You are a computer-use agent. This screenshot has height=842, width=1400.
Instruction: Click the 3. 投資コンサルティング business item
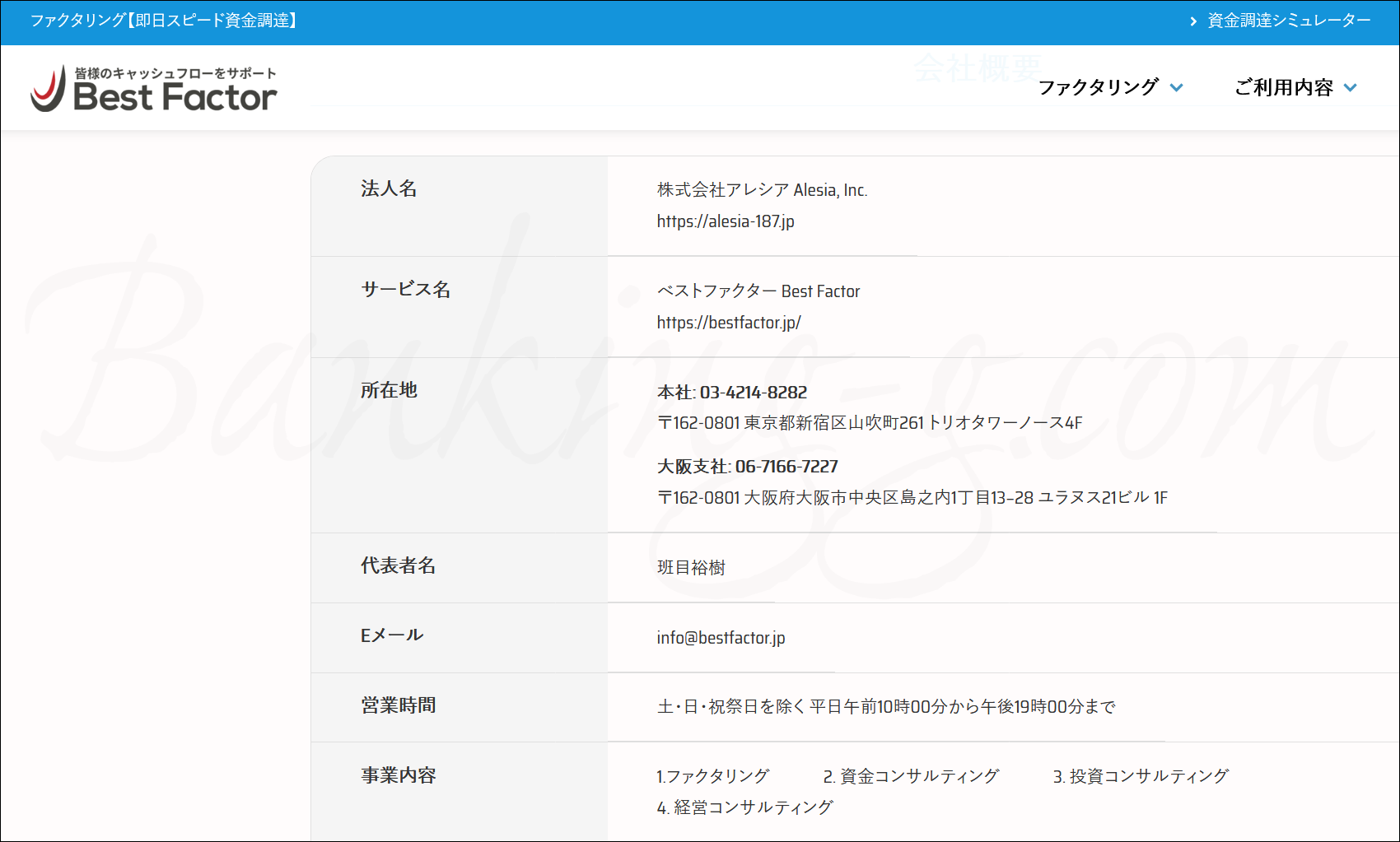click(1141, 776)
